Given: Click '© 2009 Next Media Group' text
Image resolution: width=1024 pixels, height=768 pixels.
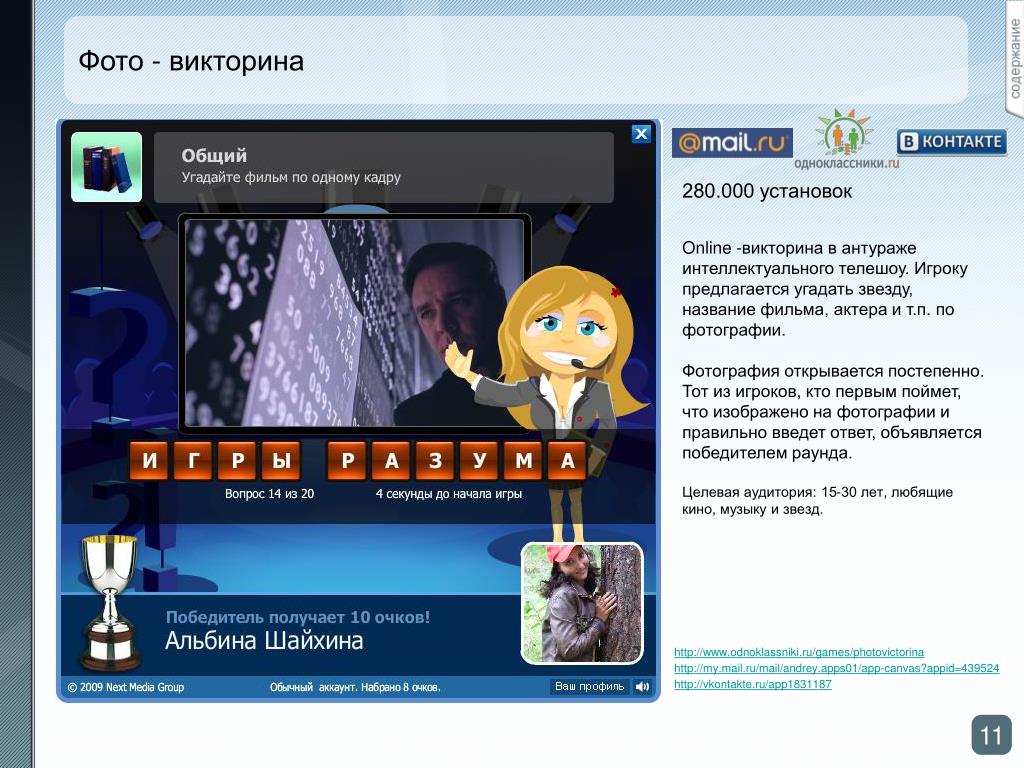Looking at the screenshot, I should (x=125, y=687).
